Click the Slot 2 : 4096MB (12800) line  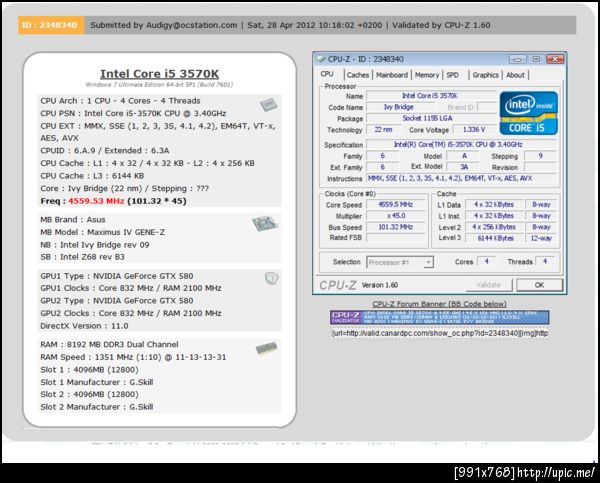pos(90,394)
